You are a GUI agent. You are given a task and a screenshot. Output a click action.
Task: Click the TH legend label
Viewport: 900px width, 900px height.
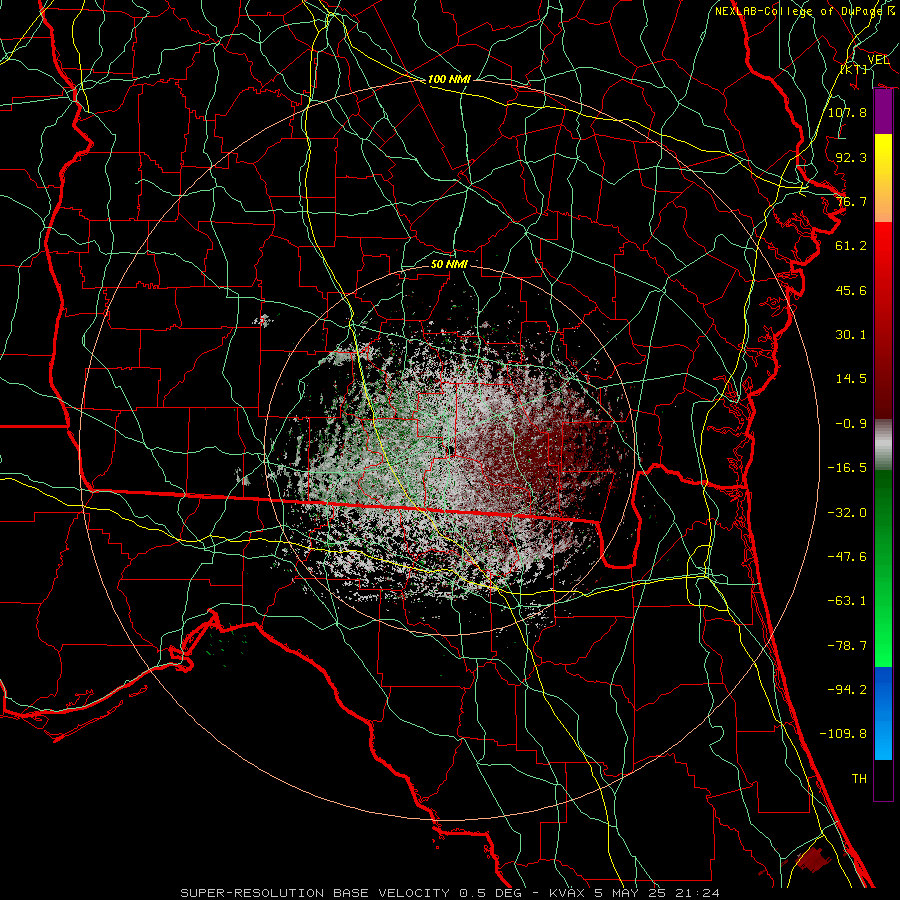(859, 779)
